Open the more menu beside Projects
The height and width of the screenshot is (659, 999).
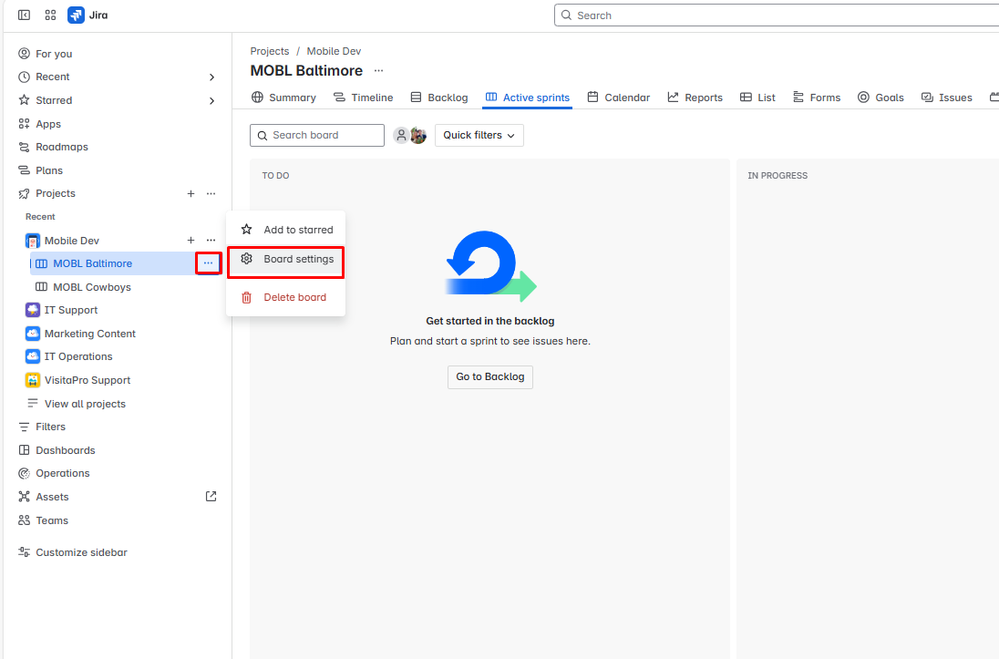(211, 193)
